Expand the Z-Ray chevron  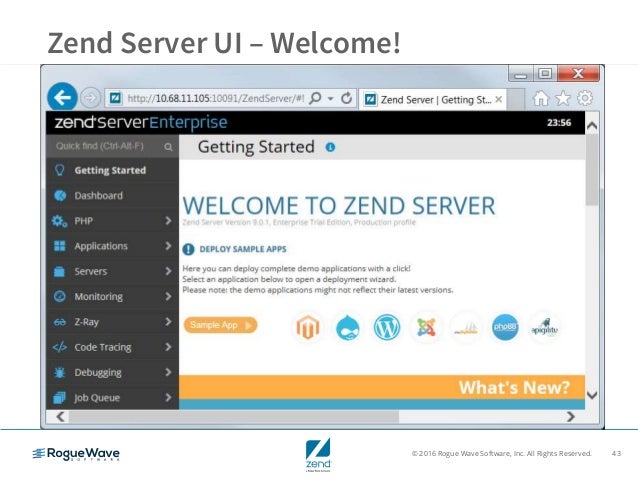click(x=168, y=322)
